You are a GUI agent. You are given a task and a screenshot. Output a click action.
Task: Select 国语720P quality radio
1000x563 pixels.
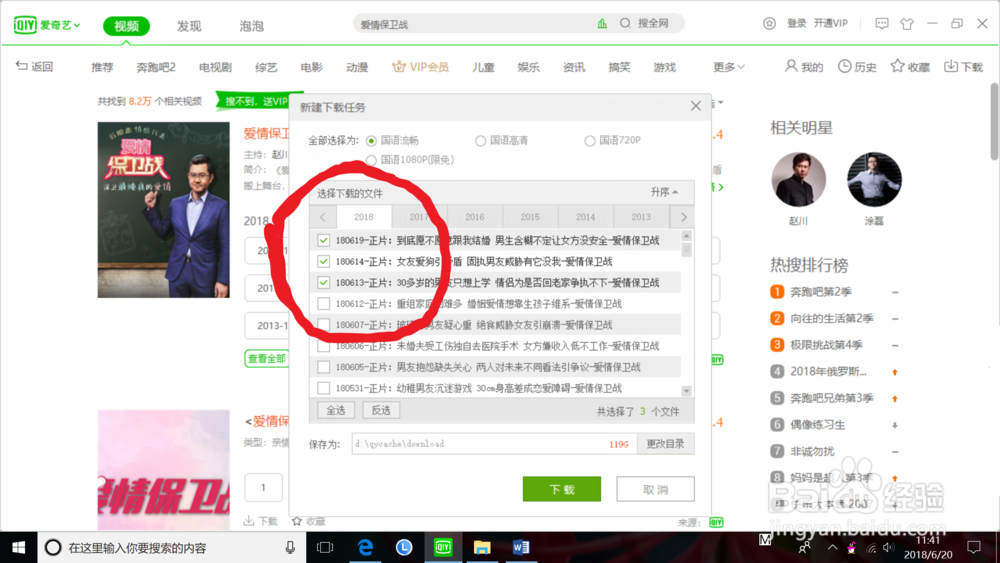[590, 140]
